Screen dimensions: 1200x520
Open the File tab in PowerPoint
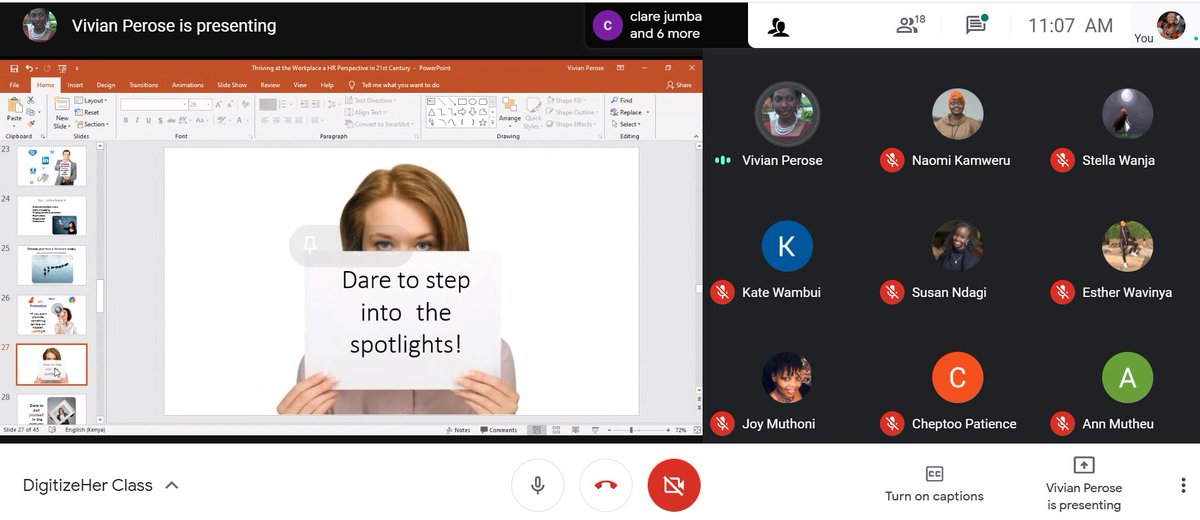[x=14, y=85]
